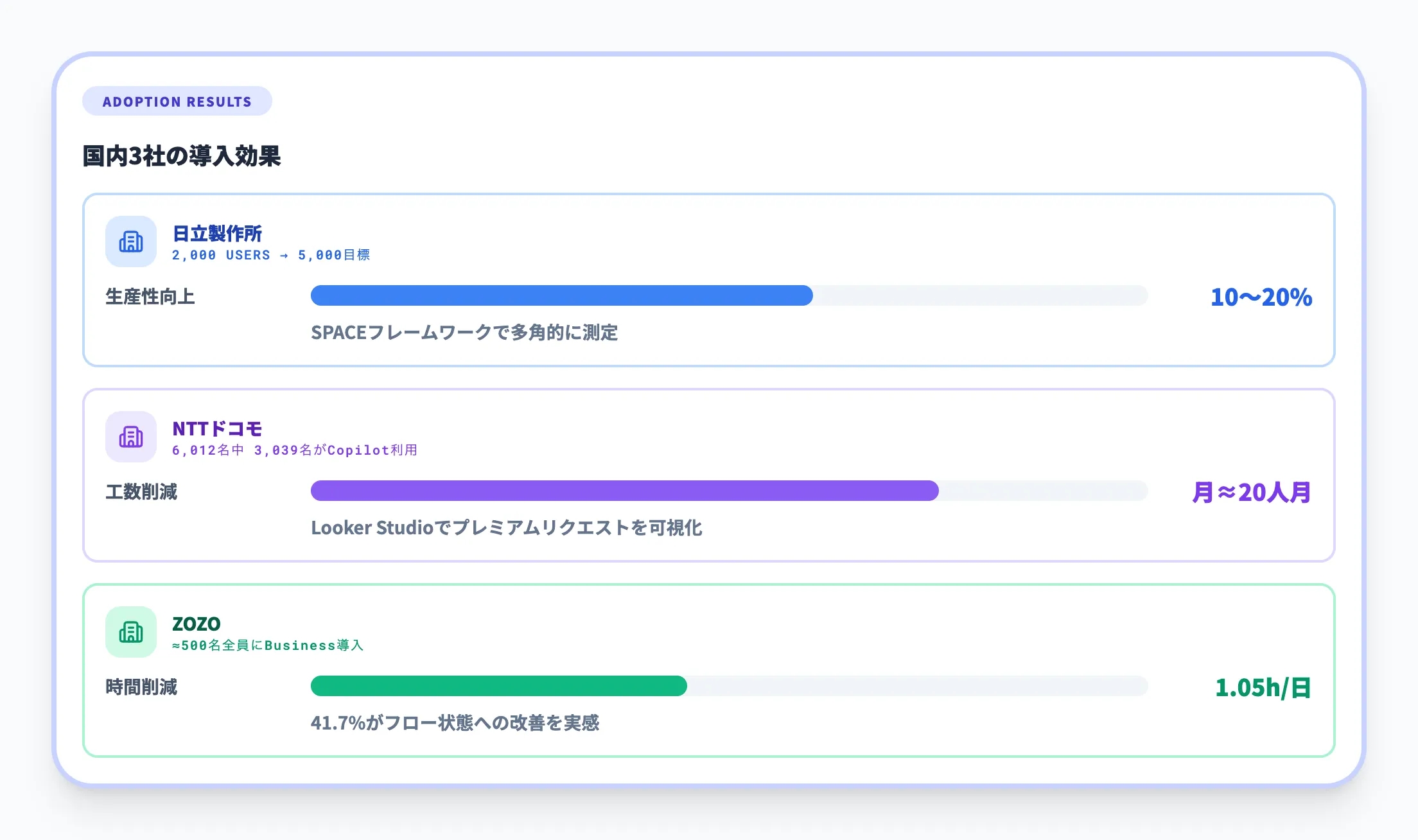Screen dimensions: 1418x840
Task: Click the 月≈20人月 value label
Action: [1251, 491]
